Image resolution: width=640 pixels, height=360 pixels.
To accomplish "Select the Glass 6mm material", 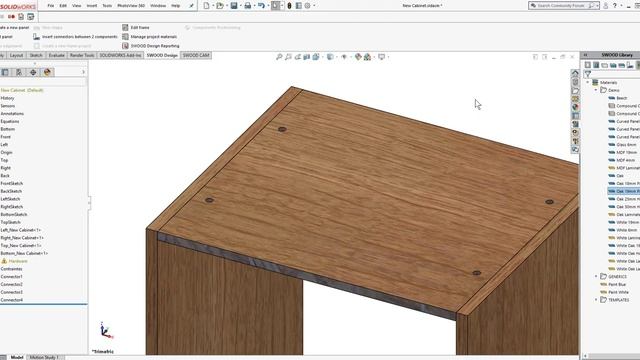I will click(x=626, y=144).
